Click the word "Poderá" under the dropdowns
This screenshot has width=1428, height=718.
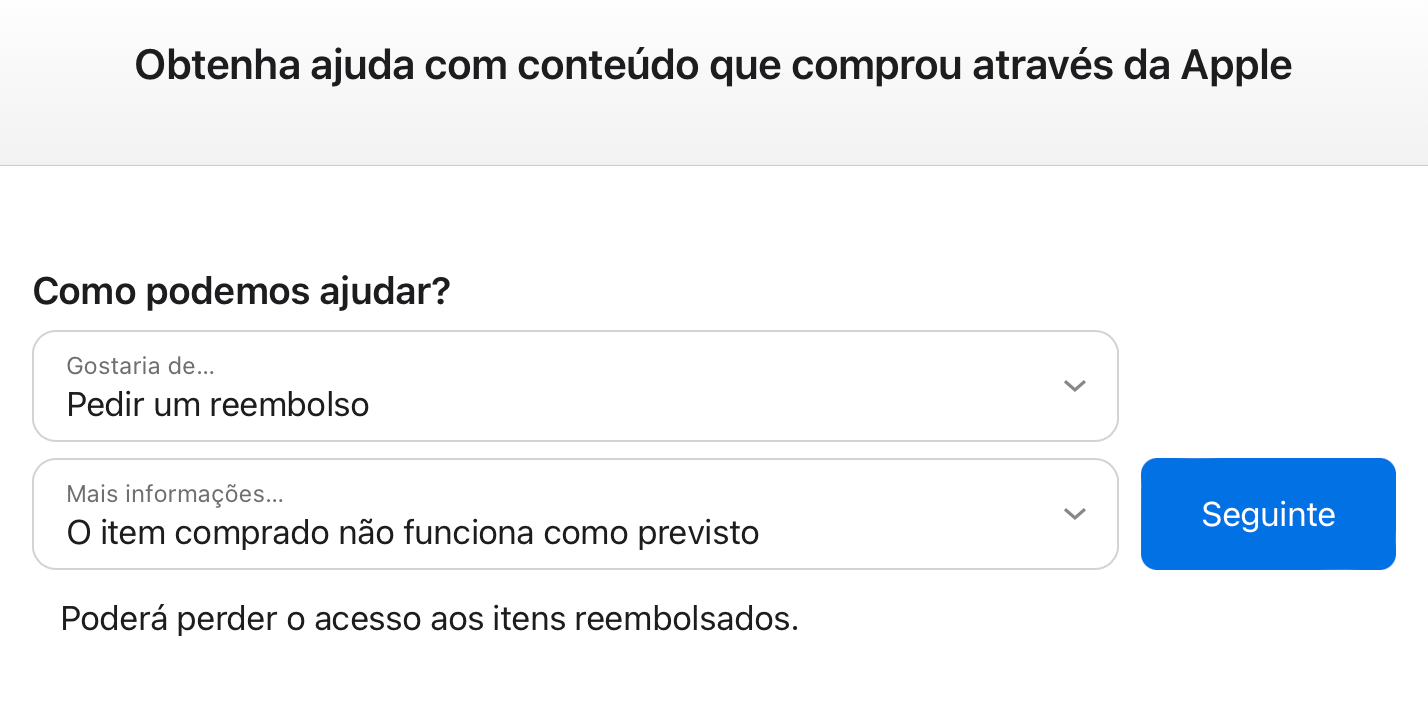[x=113, y=619]
